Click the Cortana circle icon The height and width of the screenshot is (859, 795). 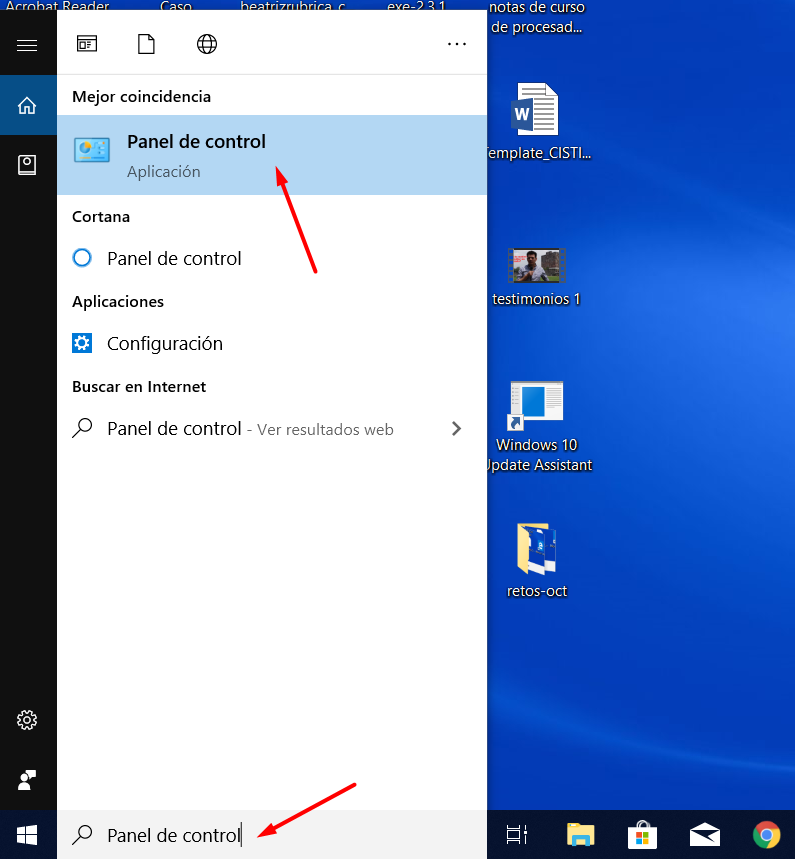82,257
